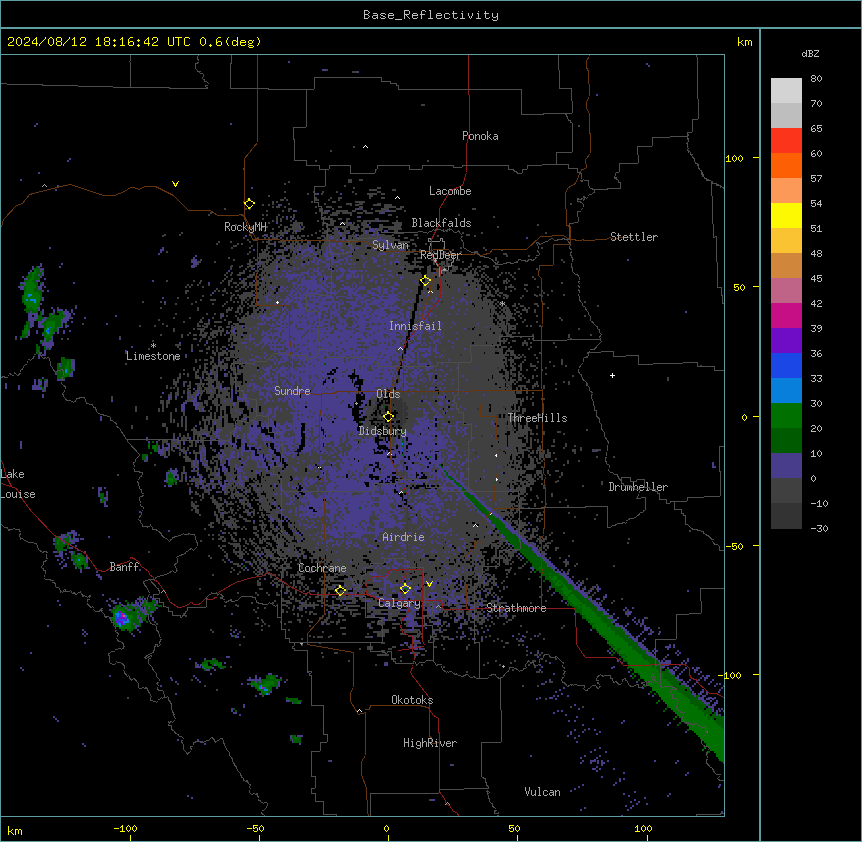This screenshot has width=862, height=842.
Task: Click the 50 tick on the bottom axis
Action: click(514, 828)
